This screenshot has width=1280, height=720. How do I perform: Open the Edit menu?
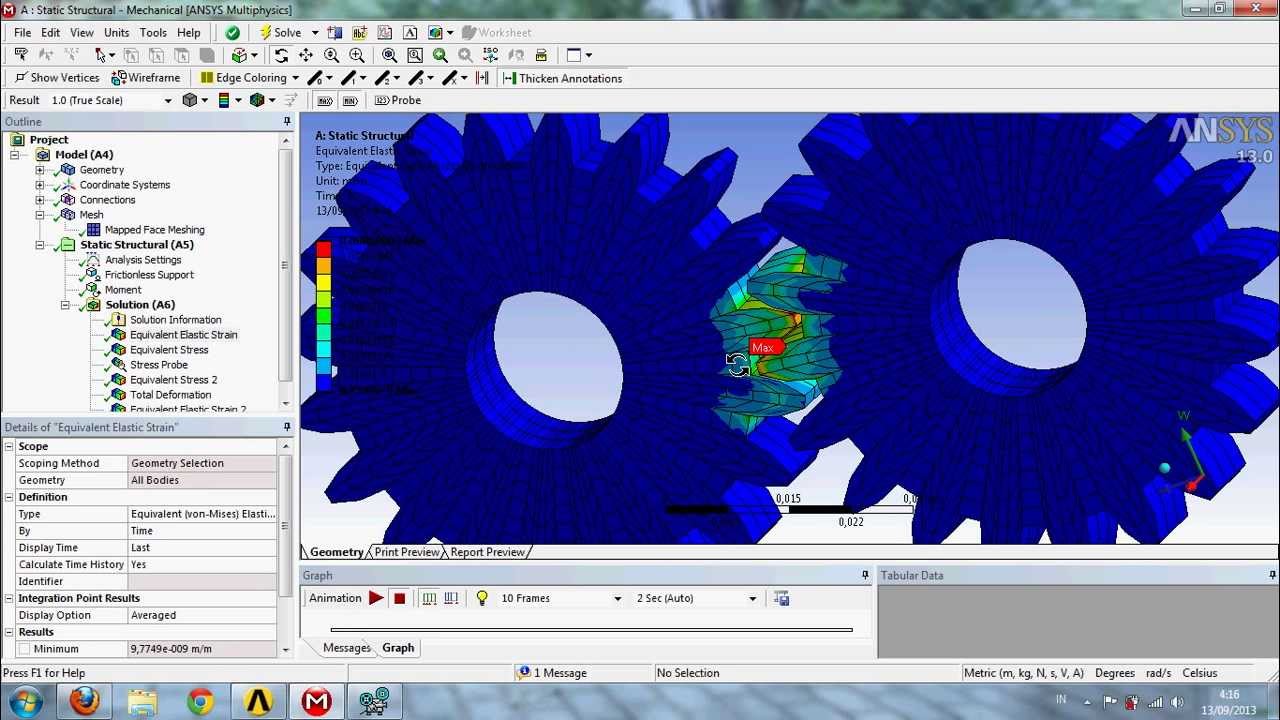point(50,32)
